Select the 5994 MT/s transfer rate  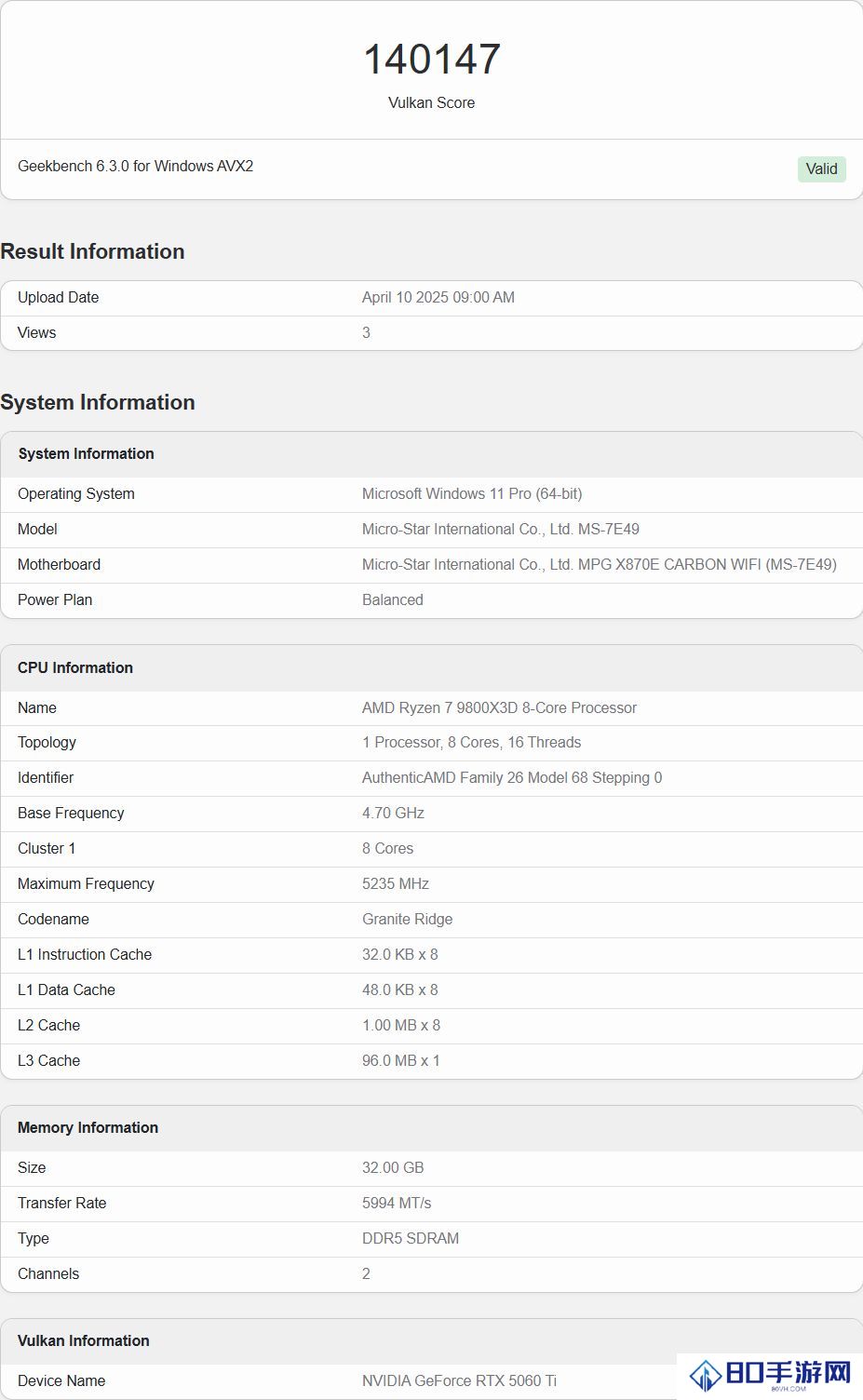(397, 1203)
